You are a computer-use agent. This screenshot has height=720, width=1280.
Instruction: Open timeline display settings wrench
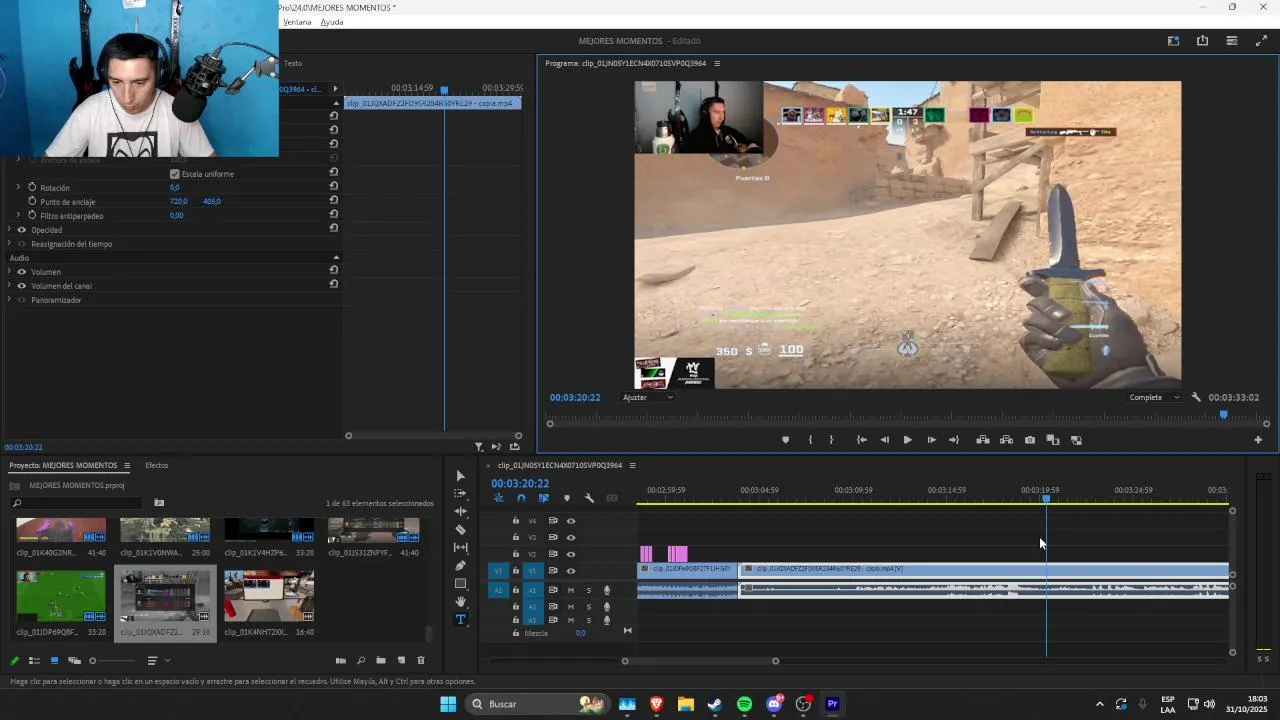(x=589, y=498)
